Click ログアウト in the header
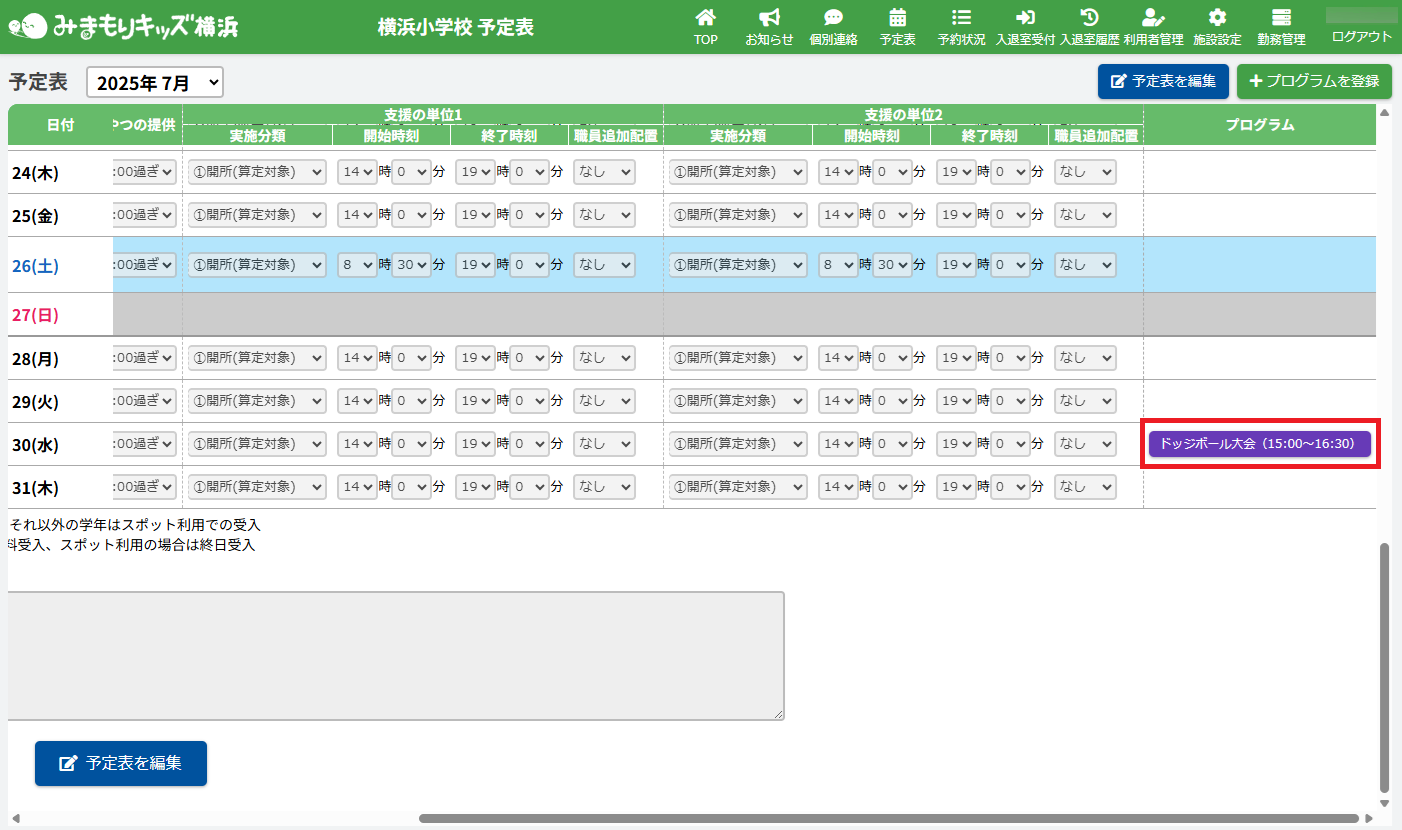This screenshot has width=1402, height=830. (1361, 36)
